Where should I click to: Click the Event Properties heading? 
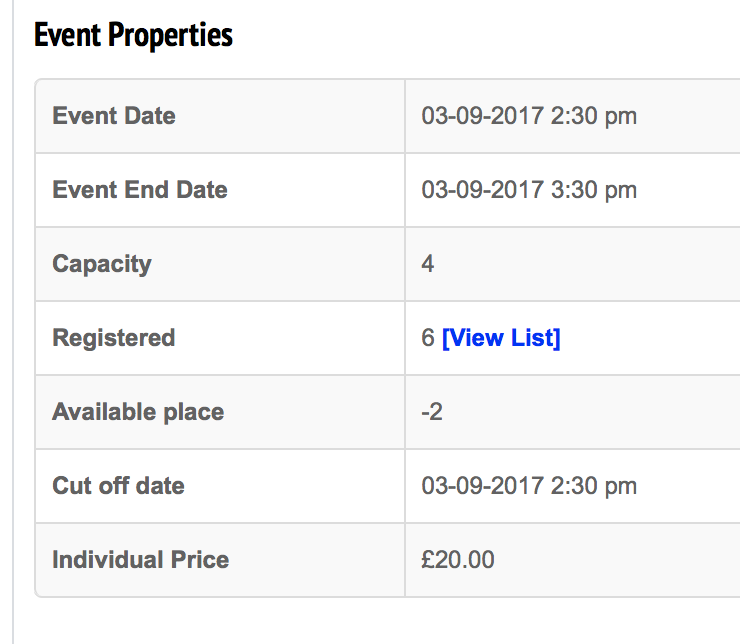coord(133,35)
